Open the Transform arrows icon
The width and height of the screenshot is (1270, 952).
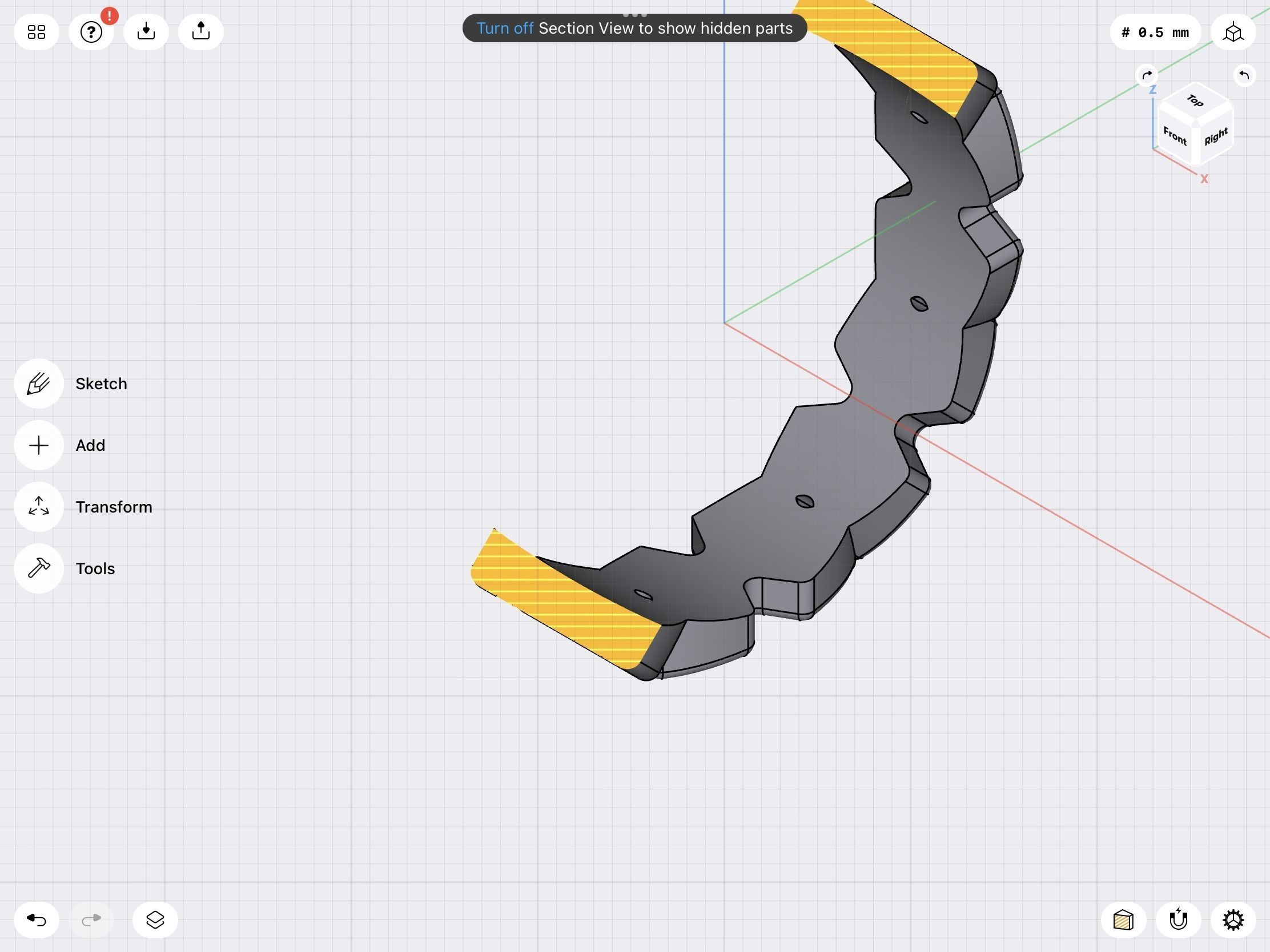tap(38, 507)
